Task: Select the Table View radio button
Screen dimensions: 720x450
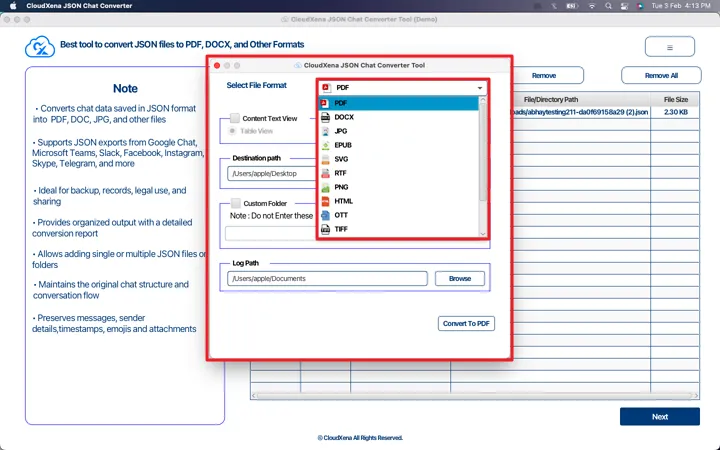Action: (x=234, y=130)
